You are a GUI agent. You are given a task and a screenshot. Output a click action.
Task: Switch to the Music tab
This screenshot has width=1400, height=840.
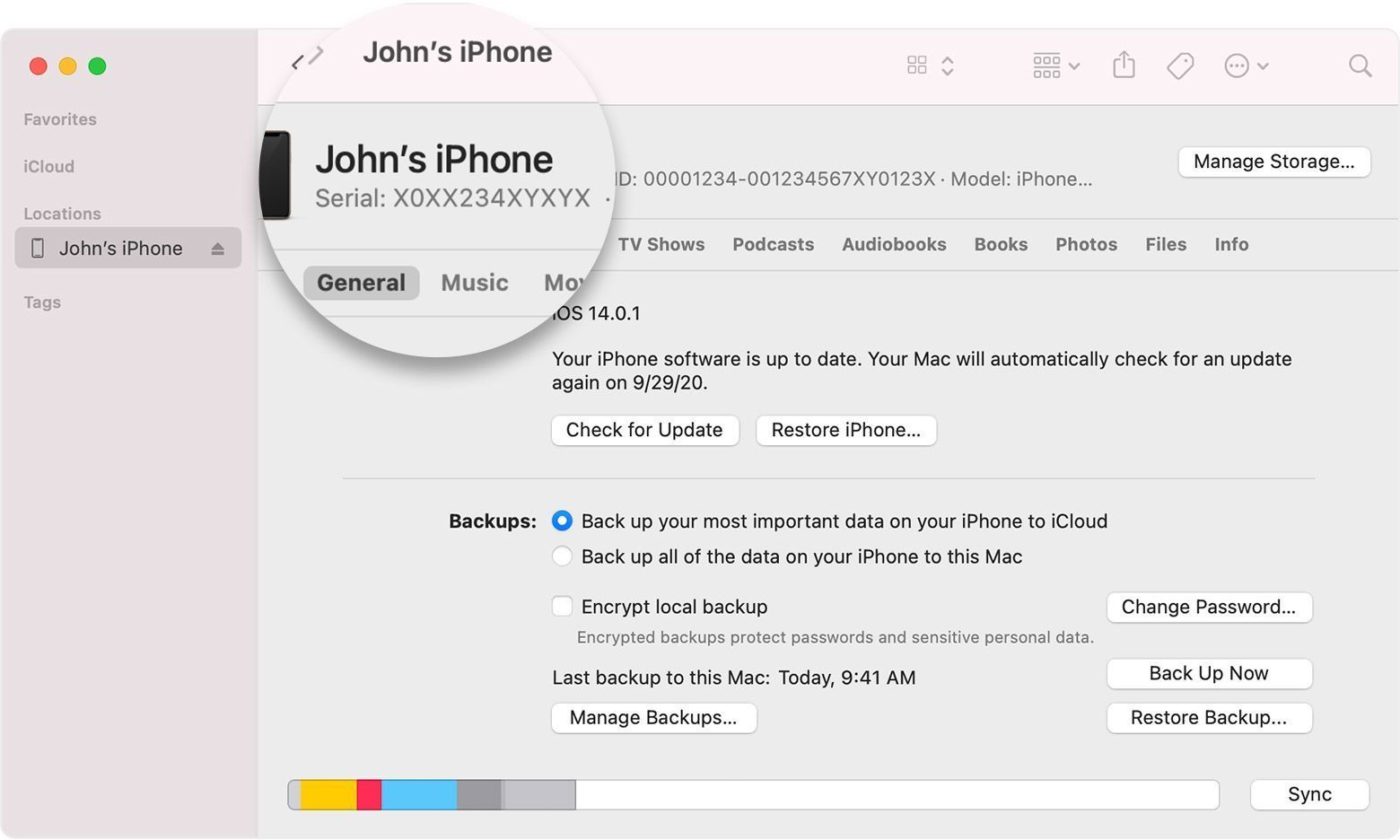click(x=475, y=283)
